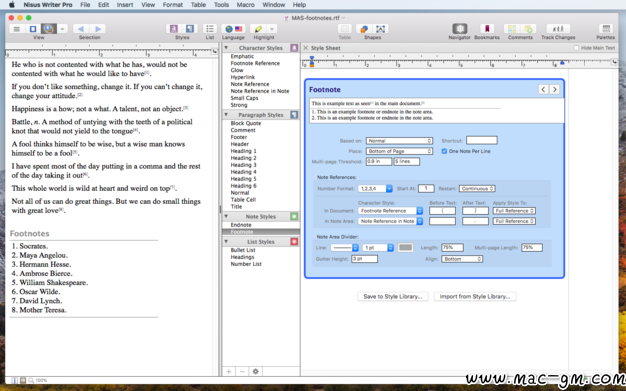626x391 pixels.
Task: Click Save to Style Library button
Action: pos(393,296)
